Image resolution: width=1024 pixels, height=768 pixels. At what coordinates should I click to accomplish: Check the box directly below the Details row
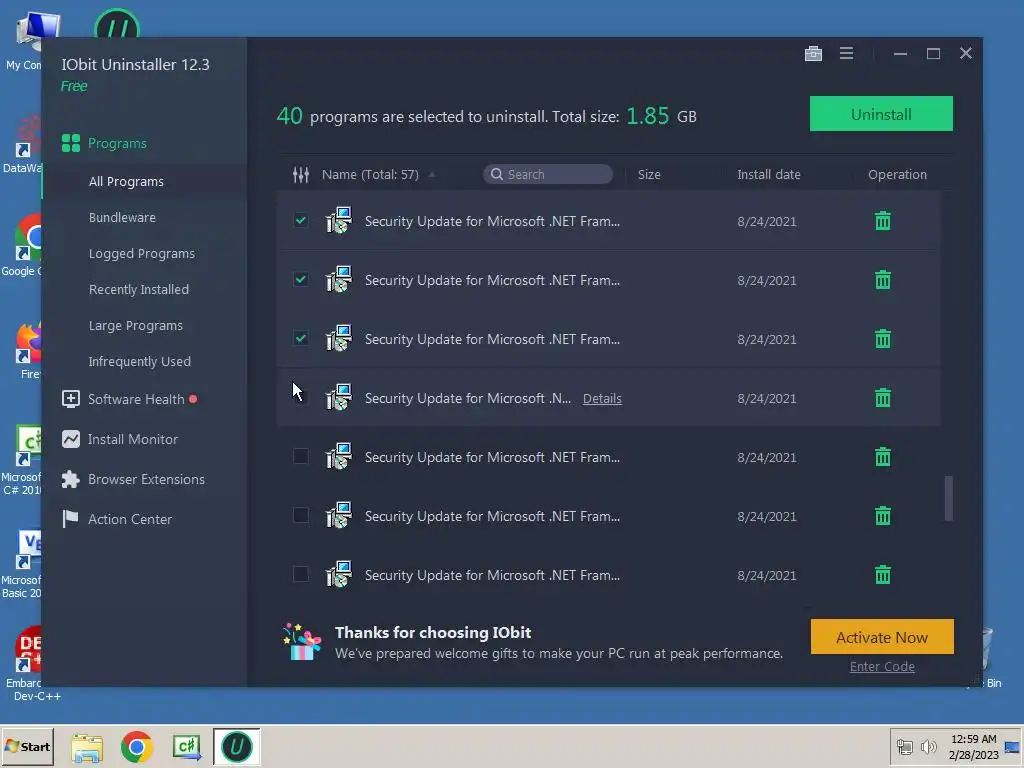[x=300, y=456]
